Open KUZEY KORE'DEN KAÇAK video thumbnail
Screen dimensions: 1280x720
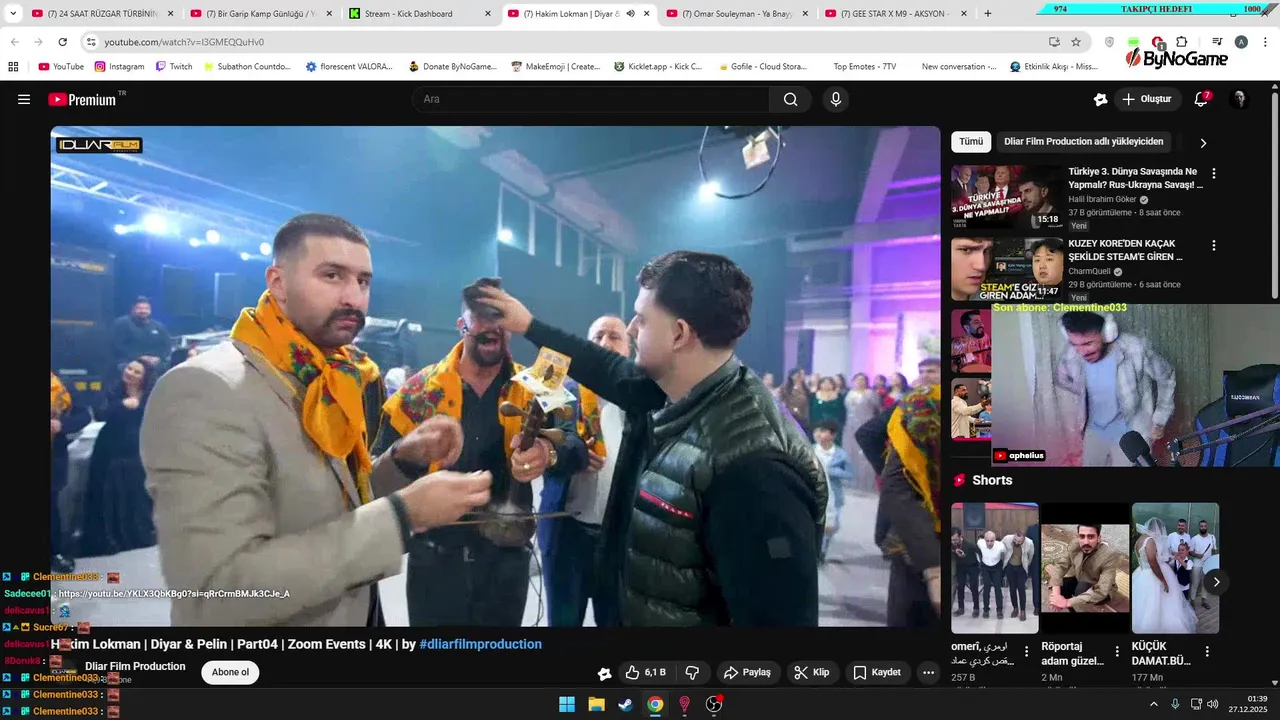(x=1007, y=269)
